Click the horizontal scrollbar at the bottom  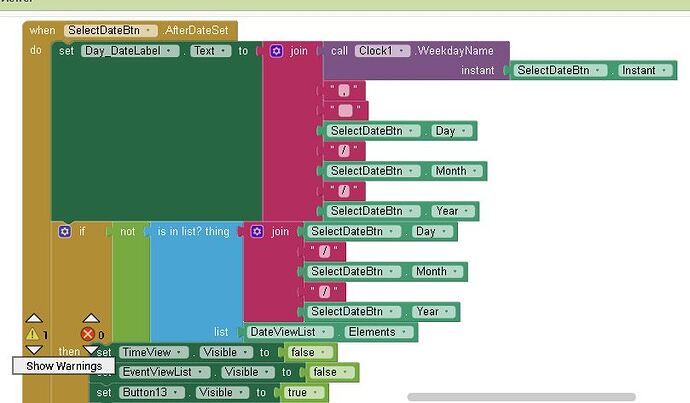pos(521,397)
